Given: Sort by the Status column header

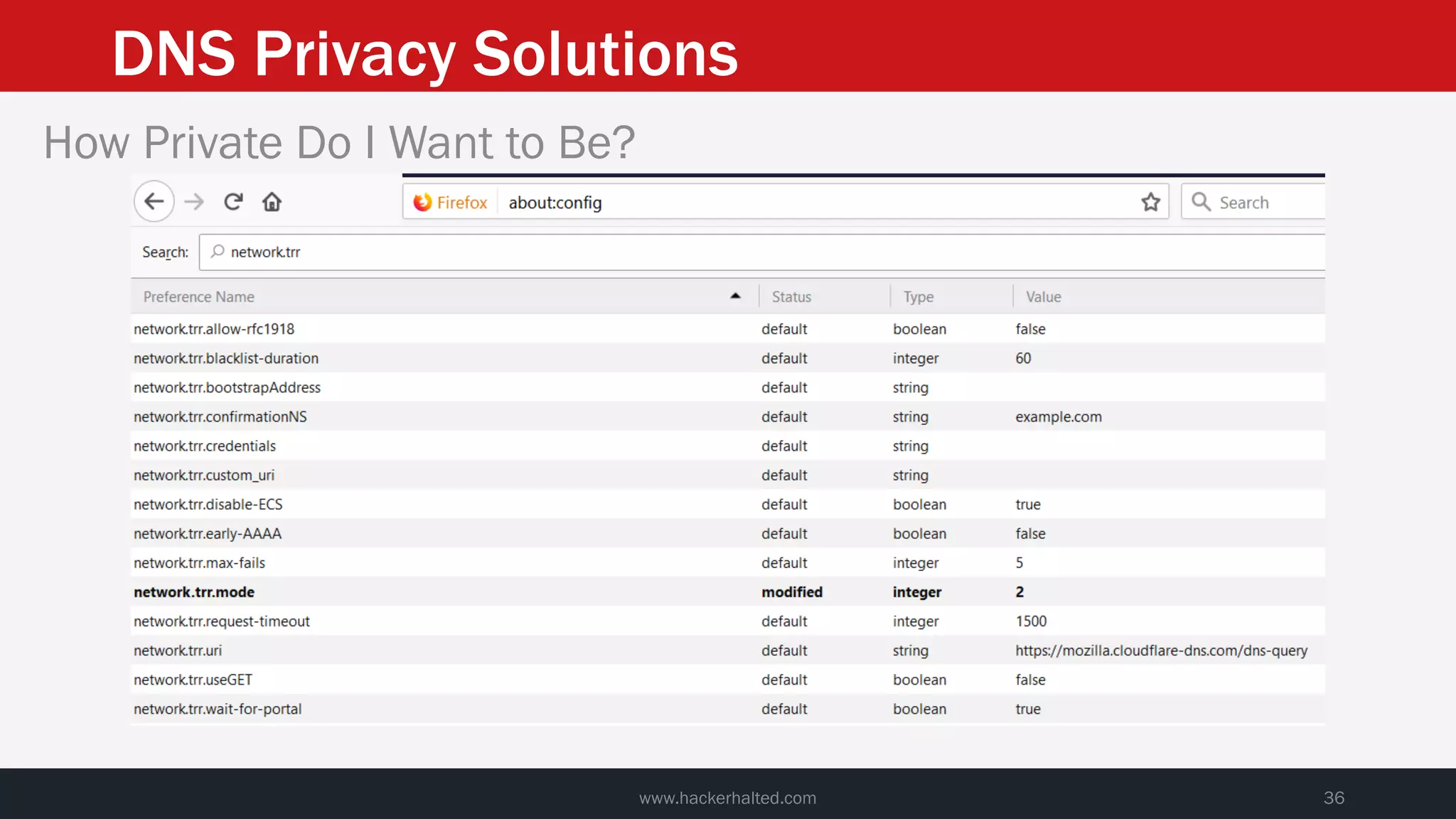Looking at the screenshot, I should click(x=824, y=296).
